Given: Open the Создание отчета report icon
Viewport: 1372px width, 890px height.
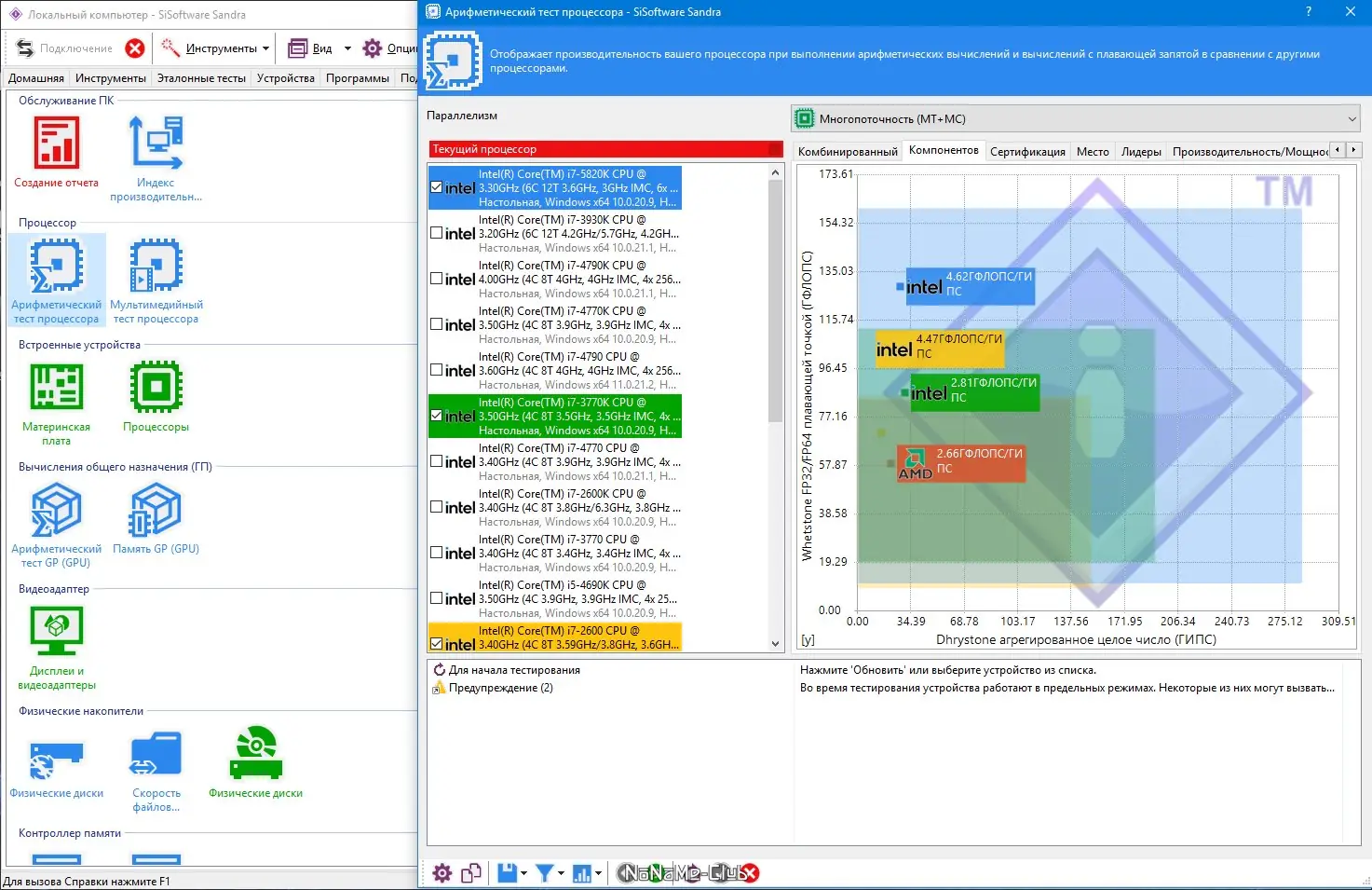Looking at the screenshot, I should click(x=57, y=143).
